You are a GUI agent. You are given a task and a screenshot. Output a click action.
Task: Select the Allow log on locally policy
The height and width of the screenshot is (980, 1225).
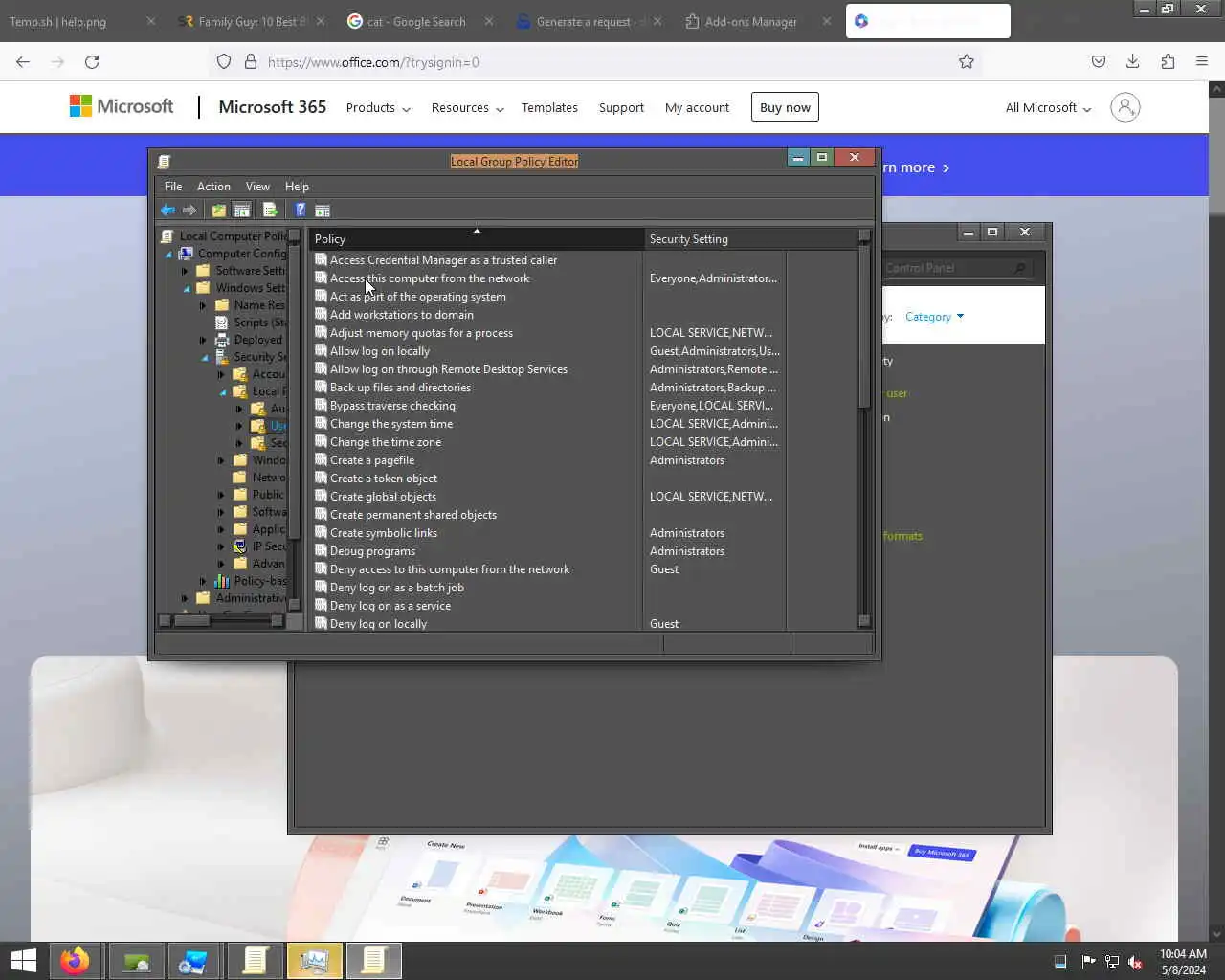pyautogui.click(x=379, y=351)
